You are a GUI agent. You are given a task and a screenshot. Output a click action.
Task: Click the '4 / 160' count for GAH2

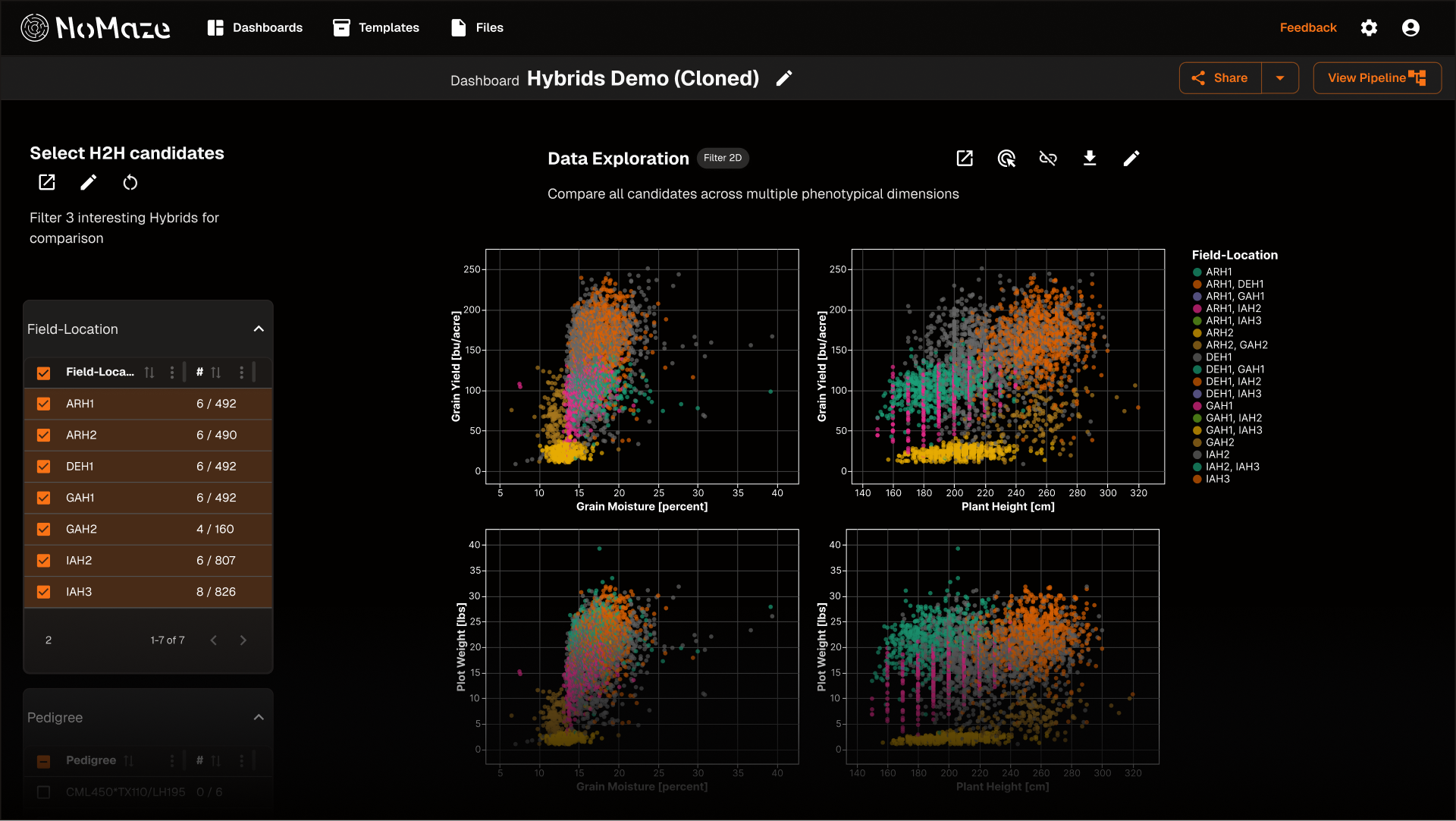pos(215,529)
